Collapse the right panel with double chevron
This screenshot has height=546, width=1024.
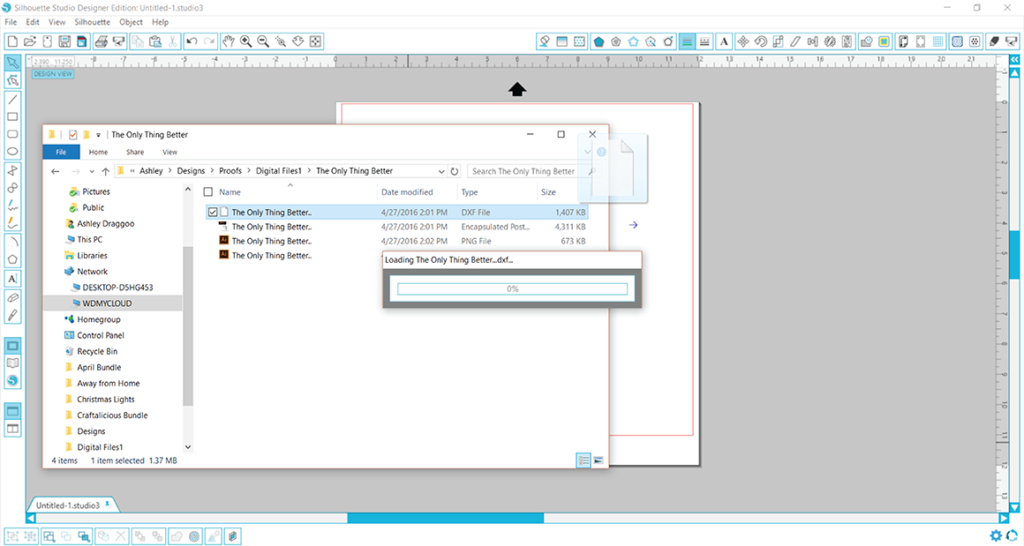pyautogui.click(x=1014, y=59)
